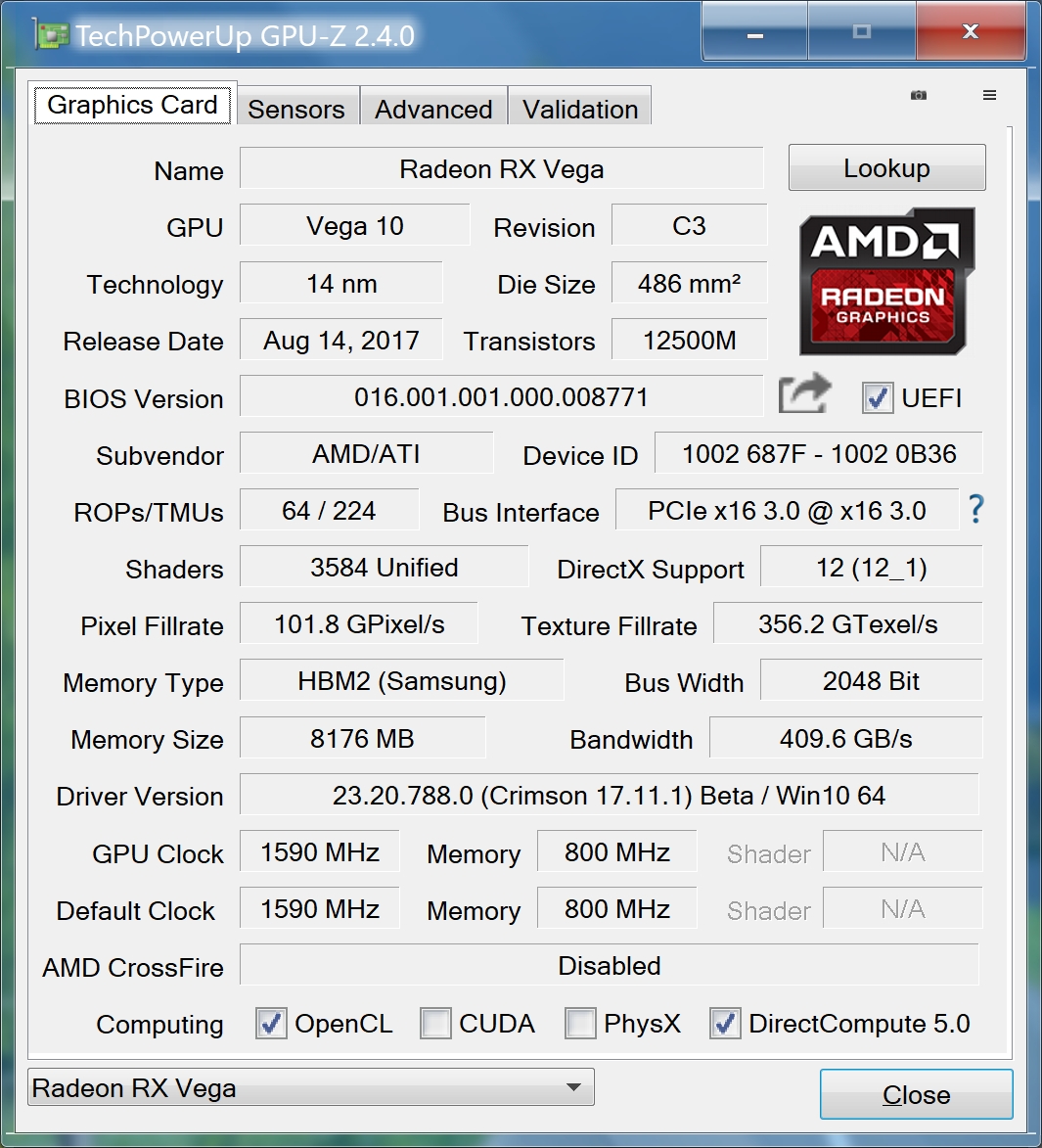Click the Release Date value Aug 14, 2017

pyautogui.click(x=341, y=340)
